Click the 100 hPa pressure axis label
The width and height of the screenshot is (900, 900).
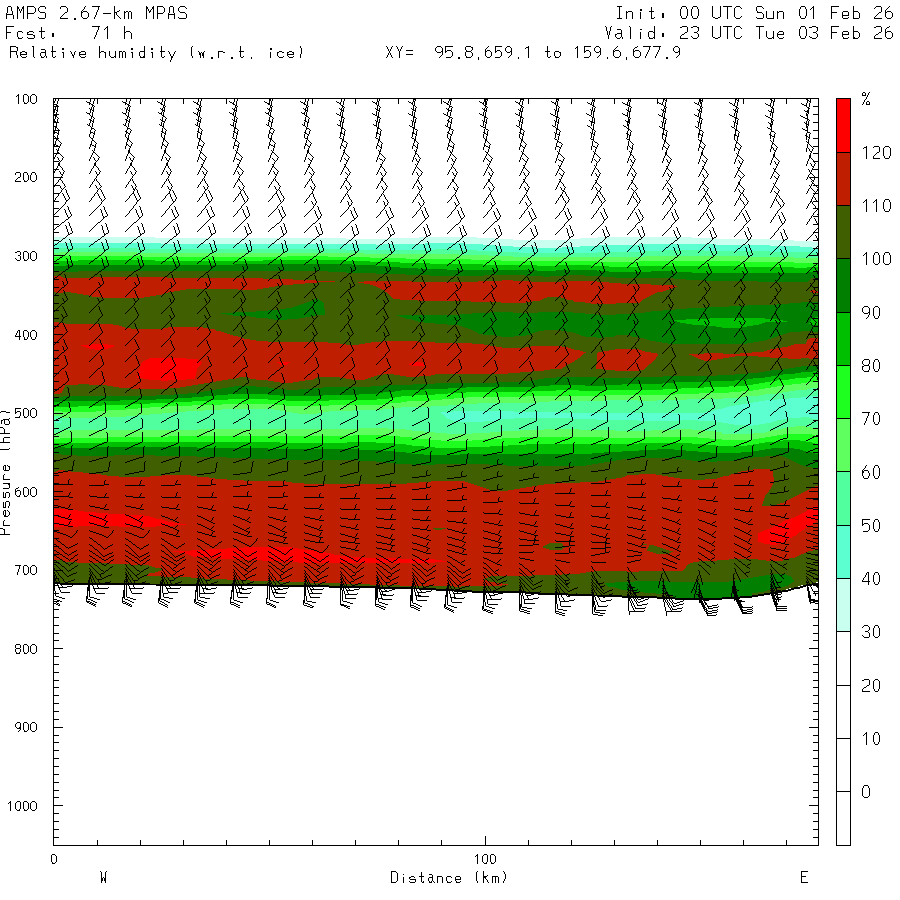click(x=26, y=99)
